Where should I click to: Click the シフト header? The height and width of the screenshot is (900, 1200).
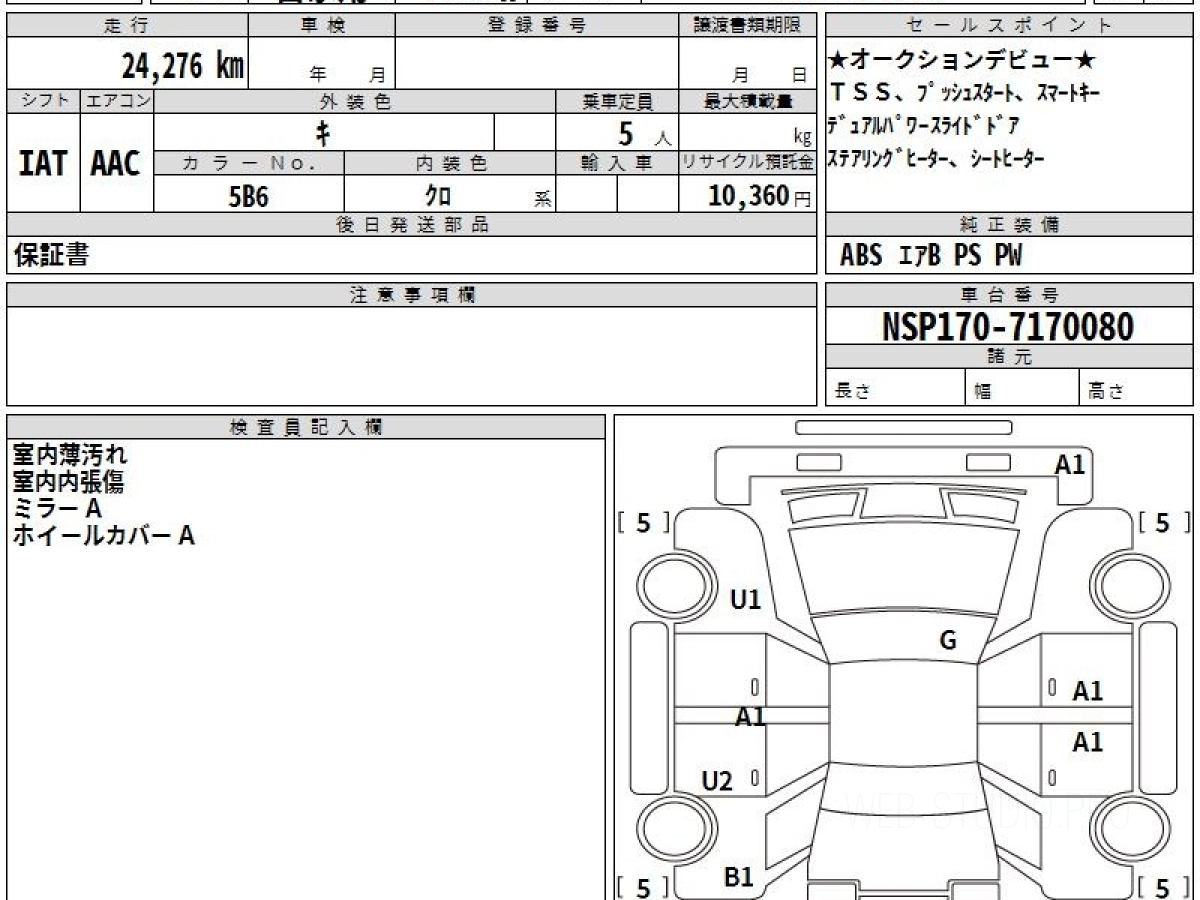pos(43,101)
